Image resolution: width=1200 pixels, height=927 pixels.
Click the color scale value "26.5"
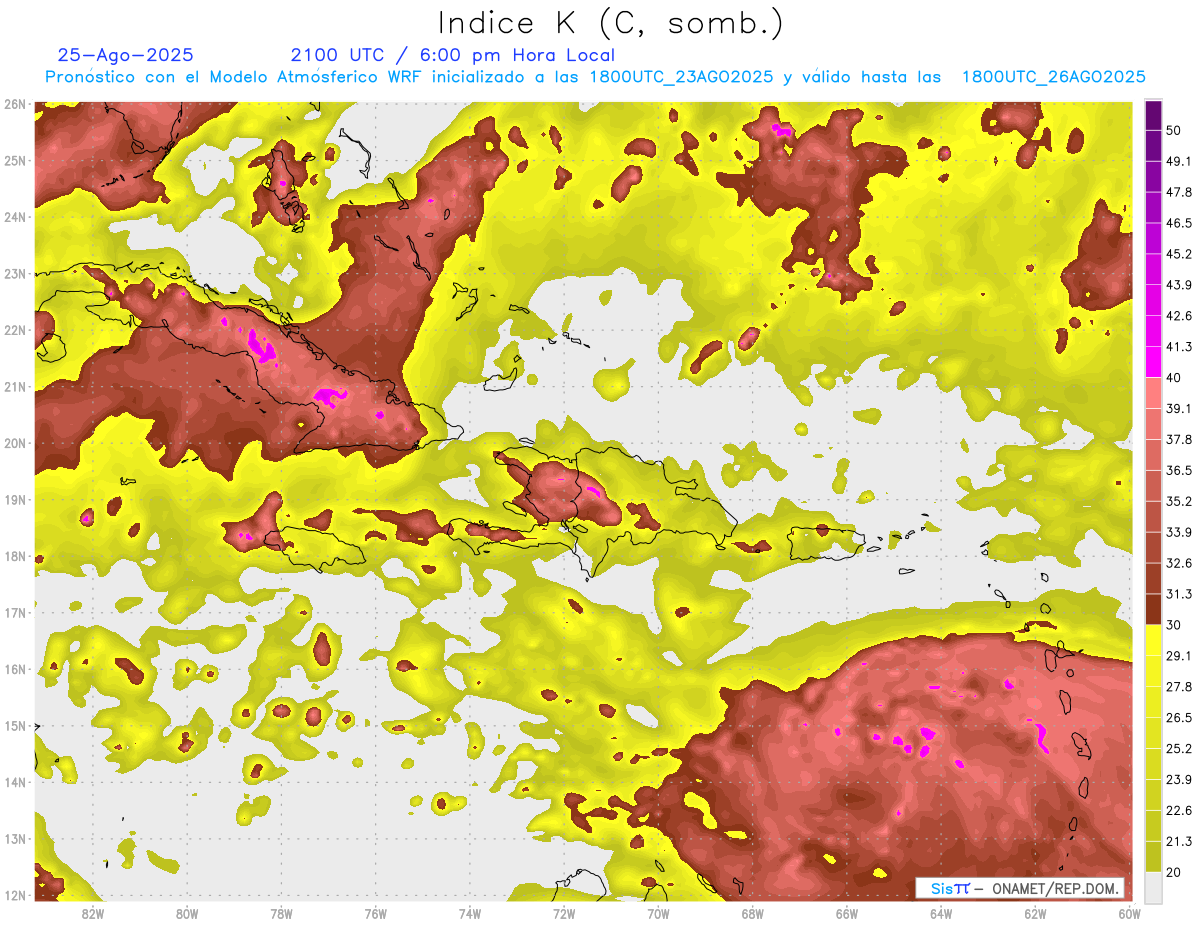pyautogui.click(x=1179, y=717)
